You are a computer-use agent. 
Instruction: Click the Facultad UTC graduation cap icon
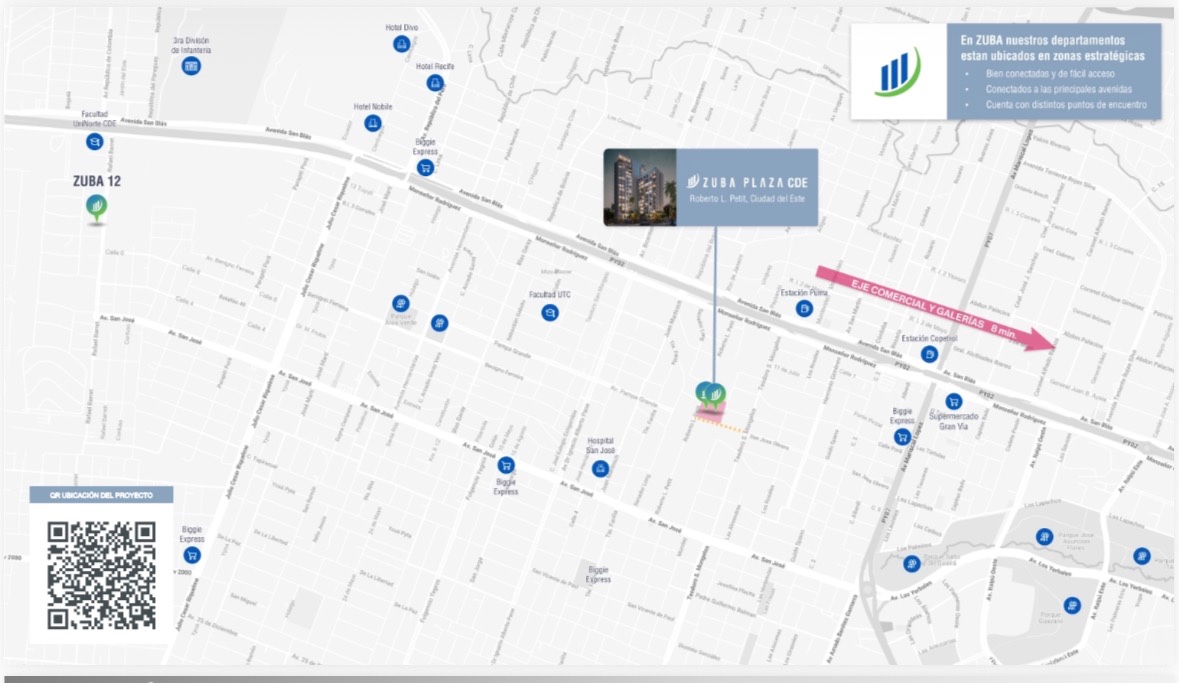coord(550,312)
